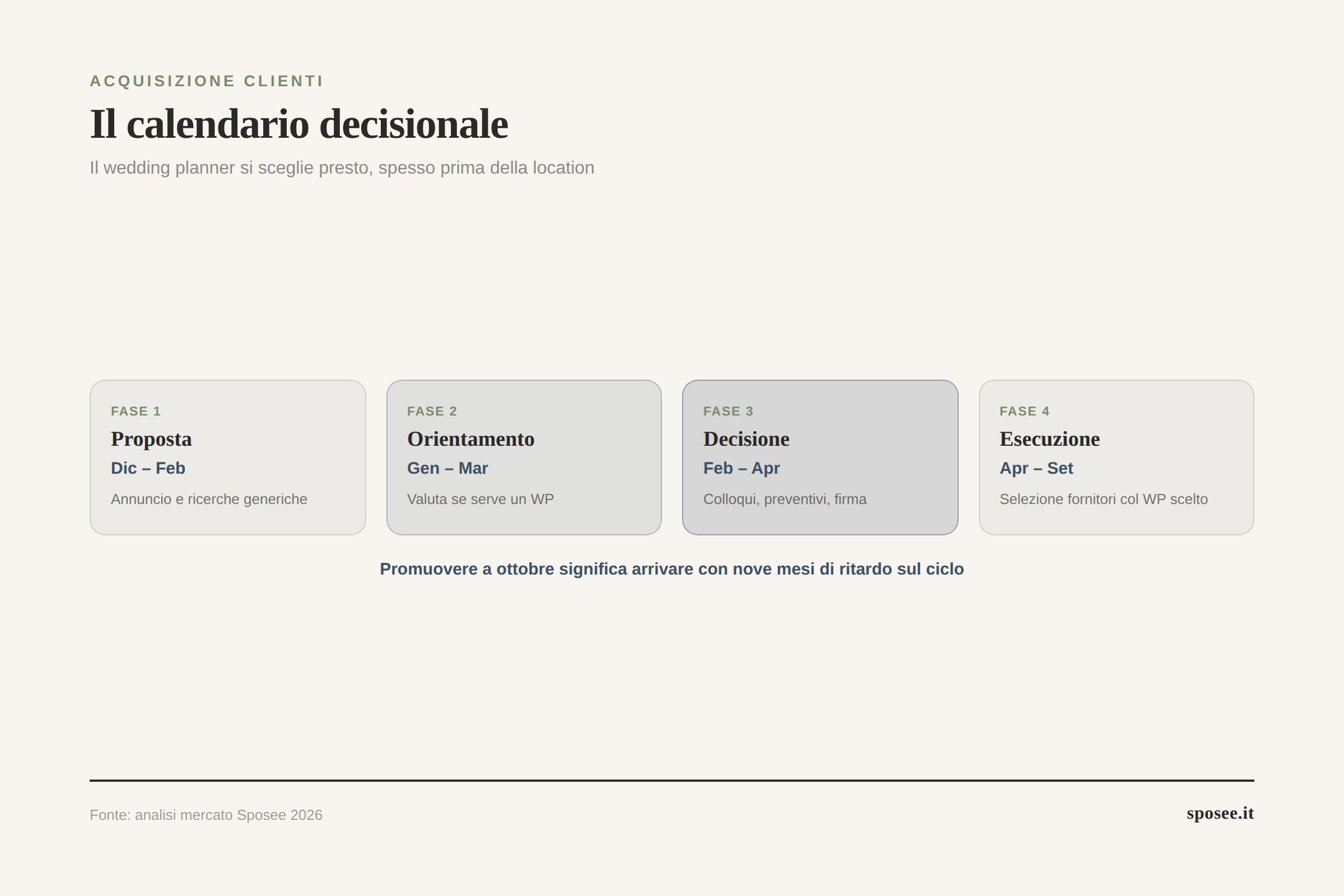Click the 'Proposta' card heading
Viewport: 1344px width, 896px height.
click(x=151, y=439)
